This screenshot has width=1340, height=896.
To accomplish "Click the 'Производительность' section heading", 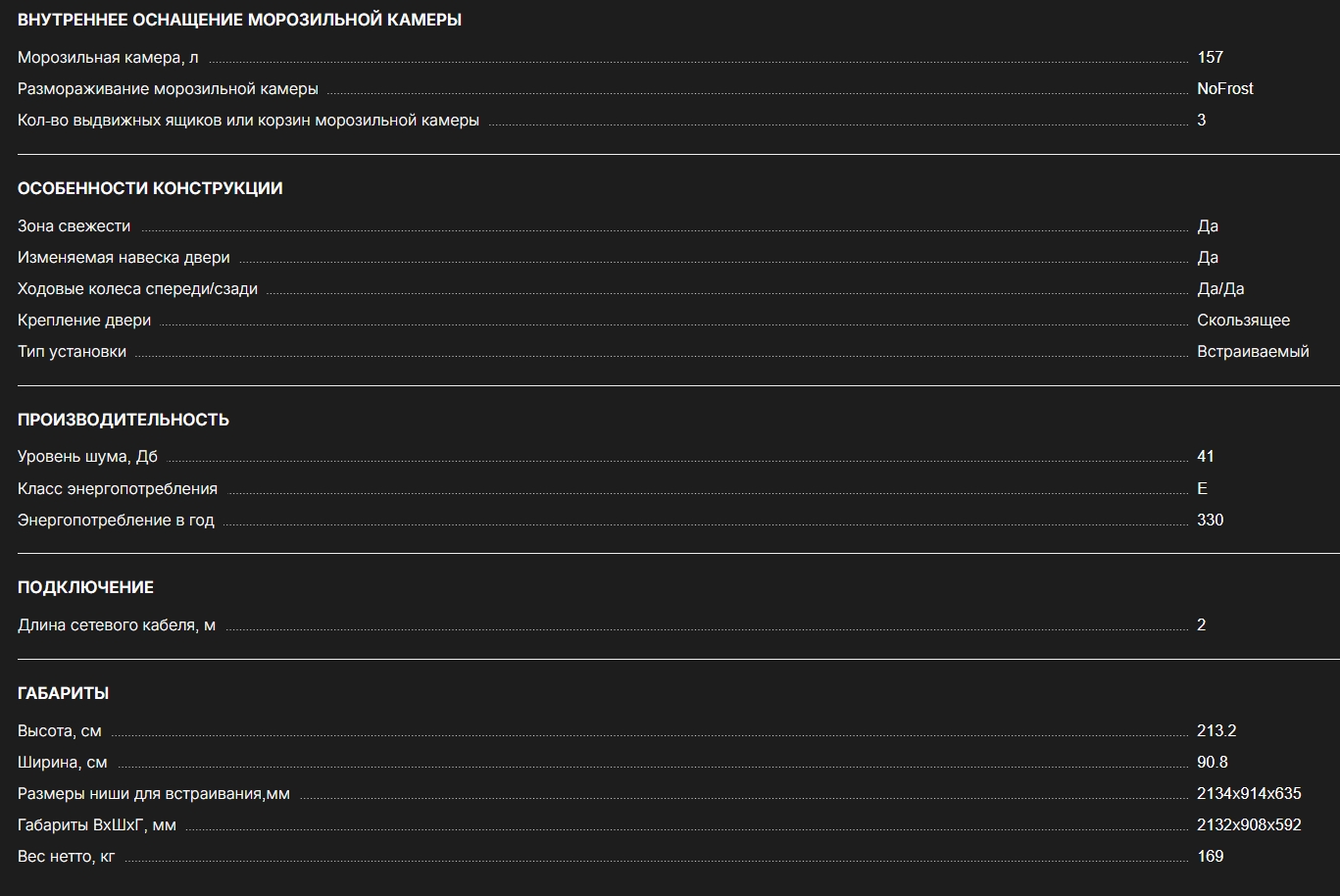I will point(124,420).
